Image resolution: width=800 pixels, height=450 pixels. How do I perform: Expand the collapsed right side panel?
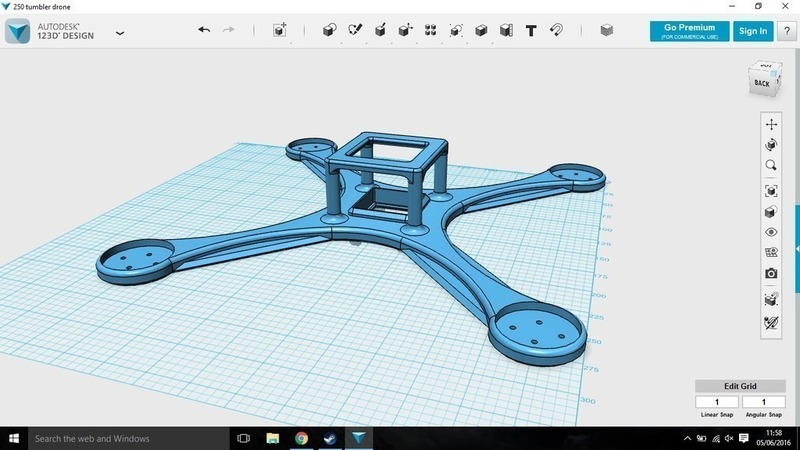point(796,247)
